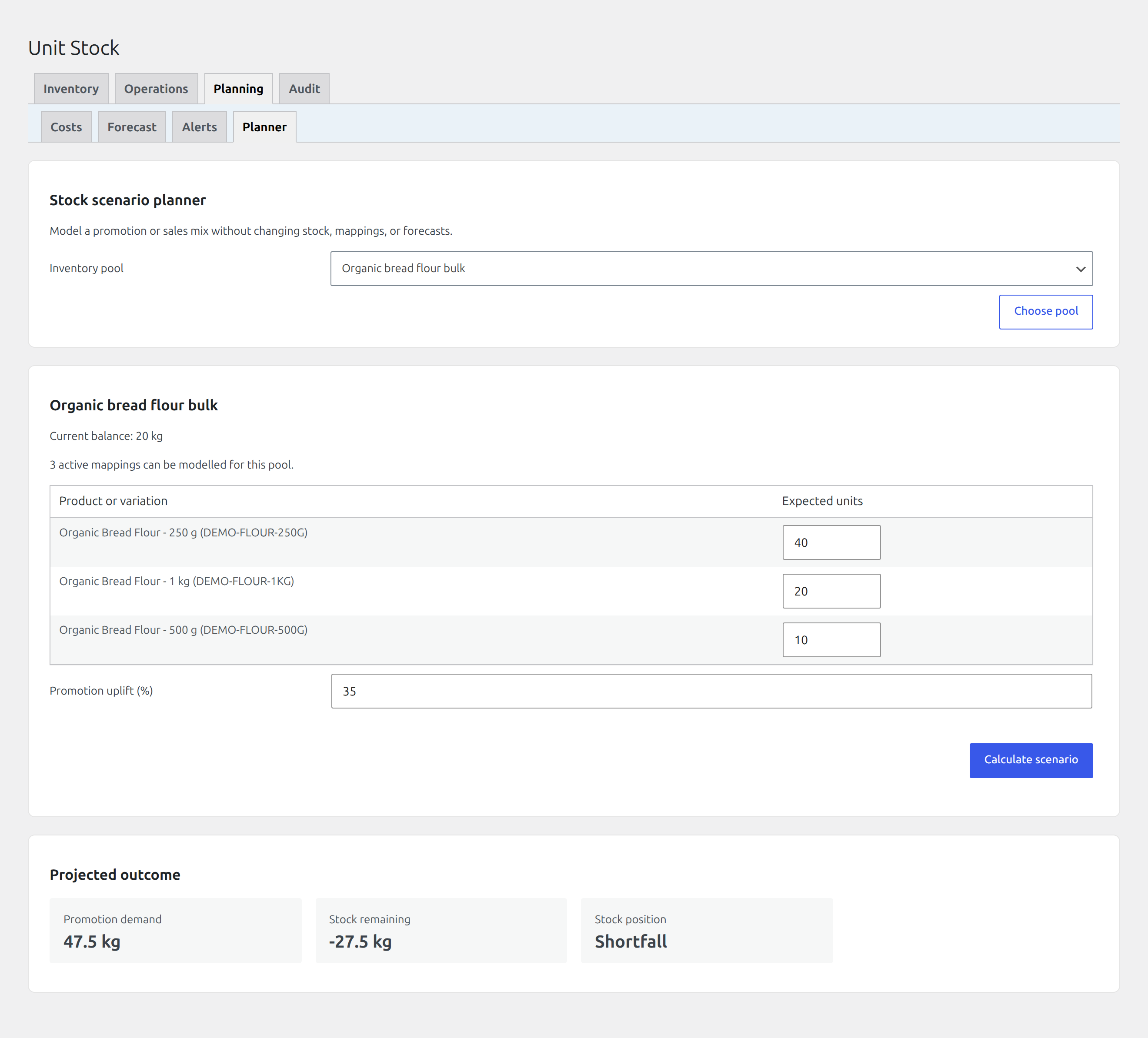This screenshot has width=1148, height=1038.
Task: Open the Inventory tab
Action: pyautogui.click(x=71, y=89)
